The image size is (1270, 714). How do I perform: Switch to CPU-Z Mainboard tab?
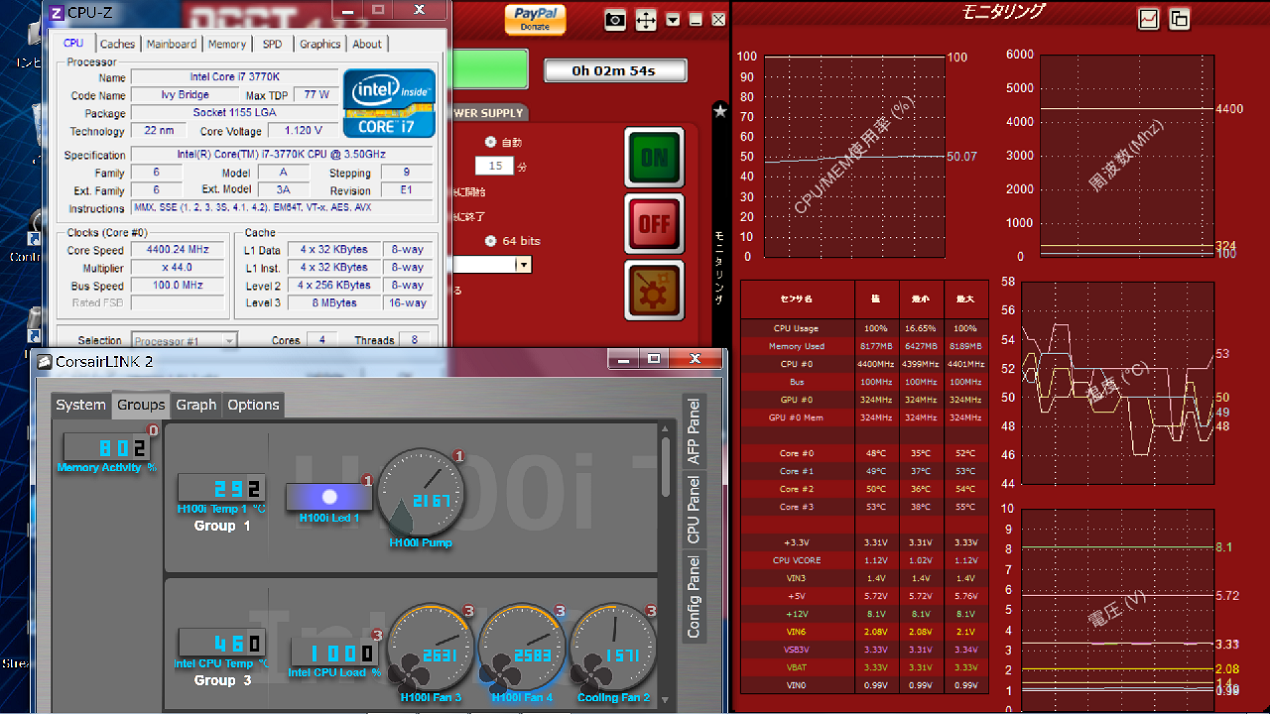(x=171, y=44)
